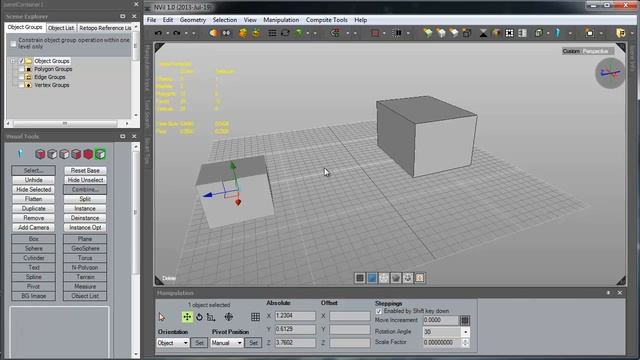Toggle the constrain object group operation checkbox

pos(13,43)
